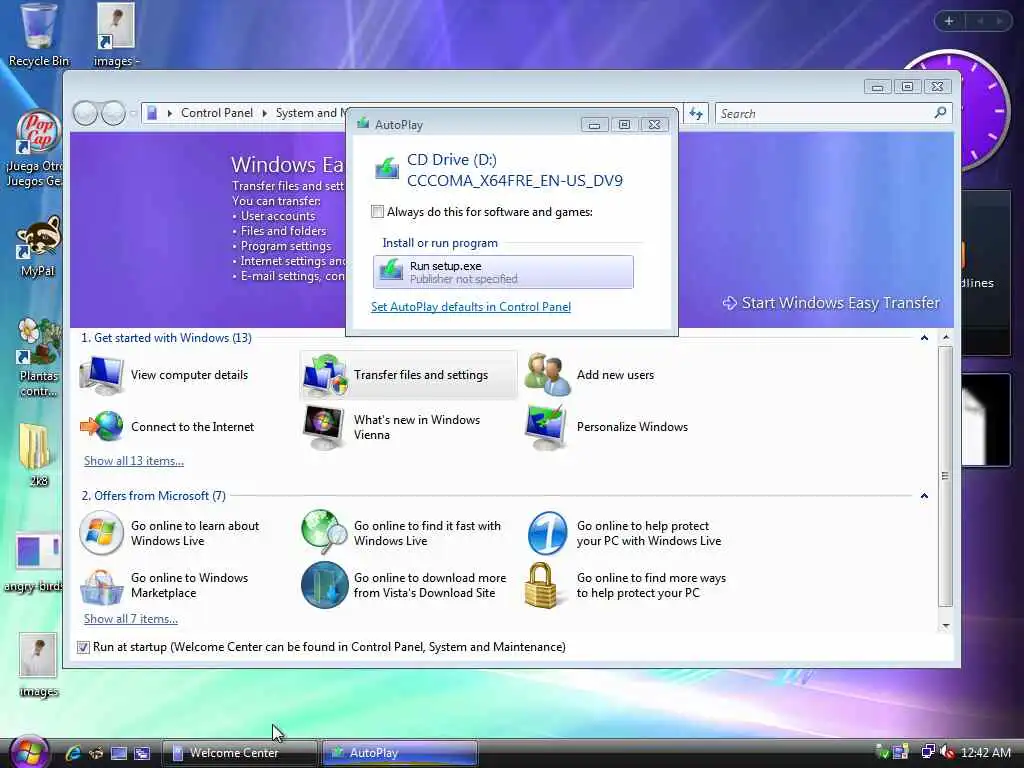Open Connect to the Internet item
This screenshot has height=768, width=1024.
coord(167,426)
